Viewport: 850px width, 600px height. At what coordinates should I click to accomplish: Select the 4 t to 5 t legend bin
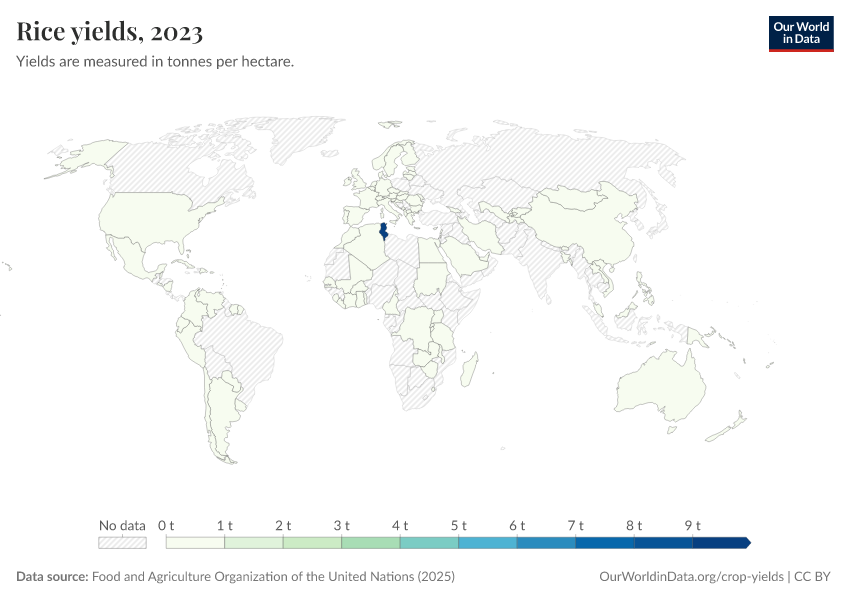click(429, 543)
